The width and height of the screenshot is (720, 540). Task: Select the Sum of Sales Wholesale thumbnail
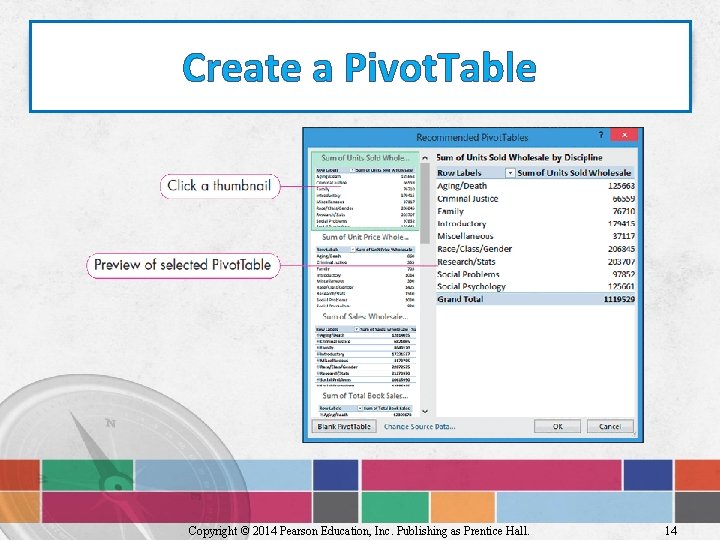[x=365, y=350]
